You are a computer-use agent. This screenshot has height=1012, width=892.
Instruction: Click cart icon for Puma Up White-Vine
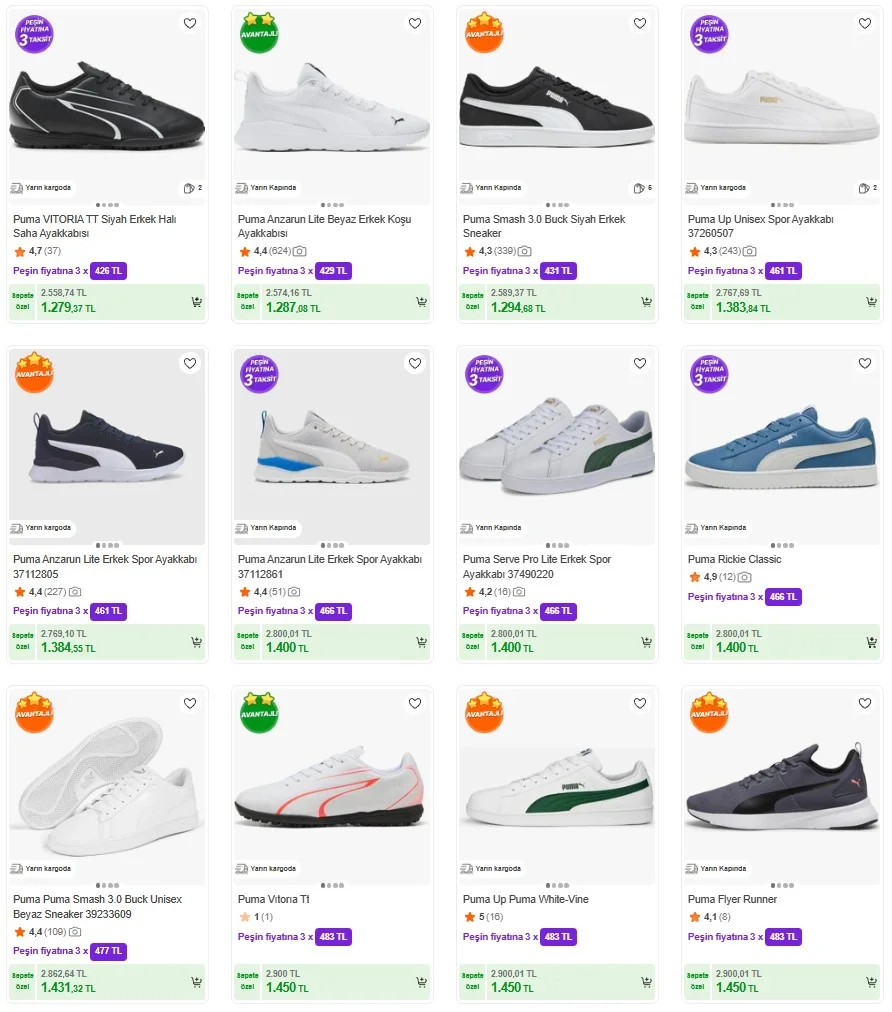[x=646, y=982]
